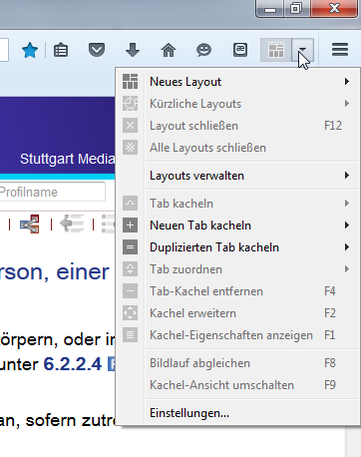Click the Kachel-Eigenschaften list icon
Image resolution: width=361 pixels, height=457 pixels.
[130, 335]
